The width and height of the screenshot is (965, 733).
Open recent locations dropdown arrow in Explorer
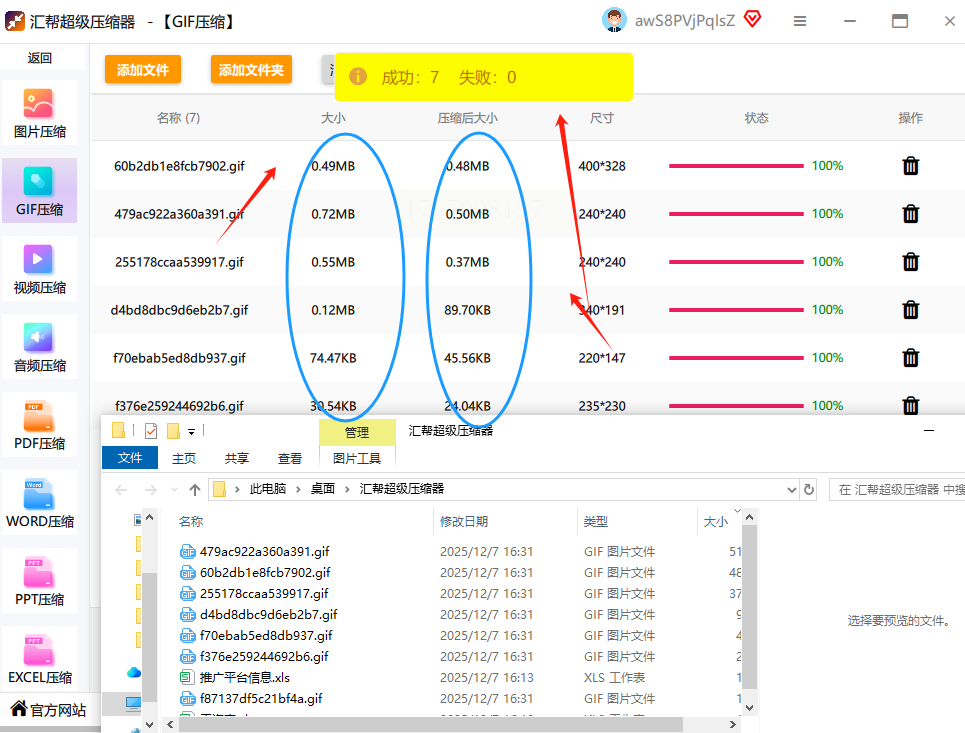point(174,490)
